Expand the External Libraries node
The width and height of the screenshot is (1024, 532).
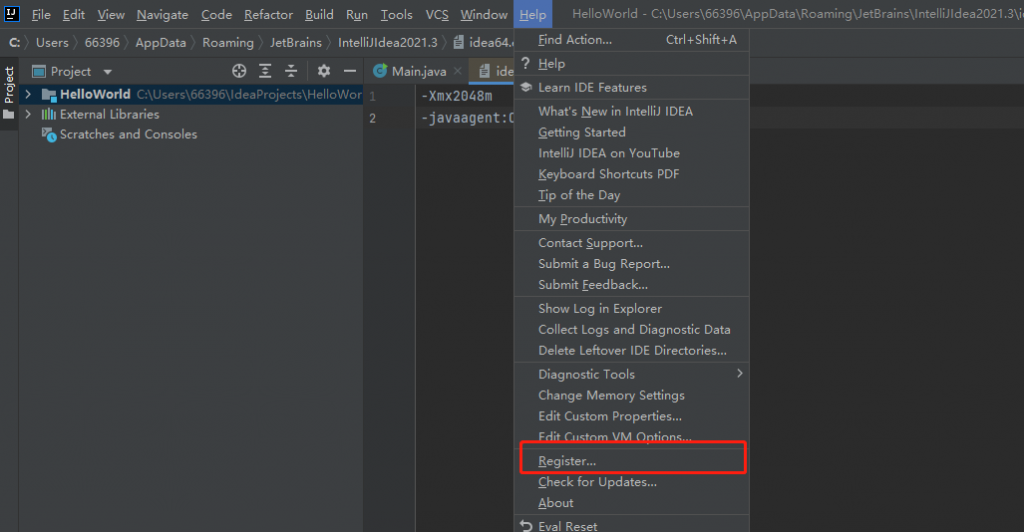pyautogui.click(x=28, y=115)
